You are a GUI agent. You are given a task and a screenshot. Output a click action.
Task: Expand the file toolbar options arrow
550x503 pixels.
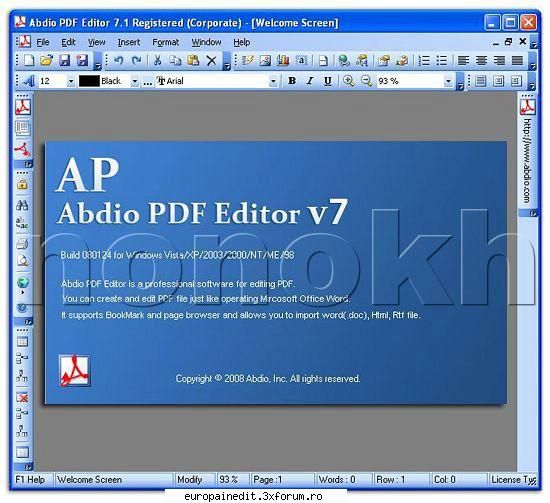98,61
